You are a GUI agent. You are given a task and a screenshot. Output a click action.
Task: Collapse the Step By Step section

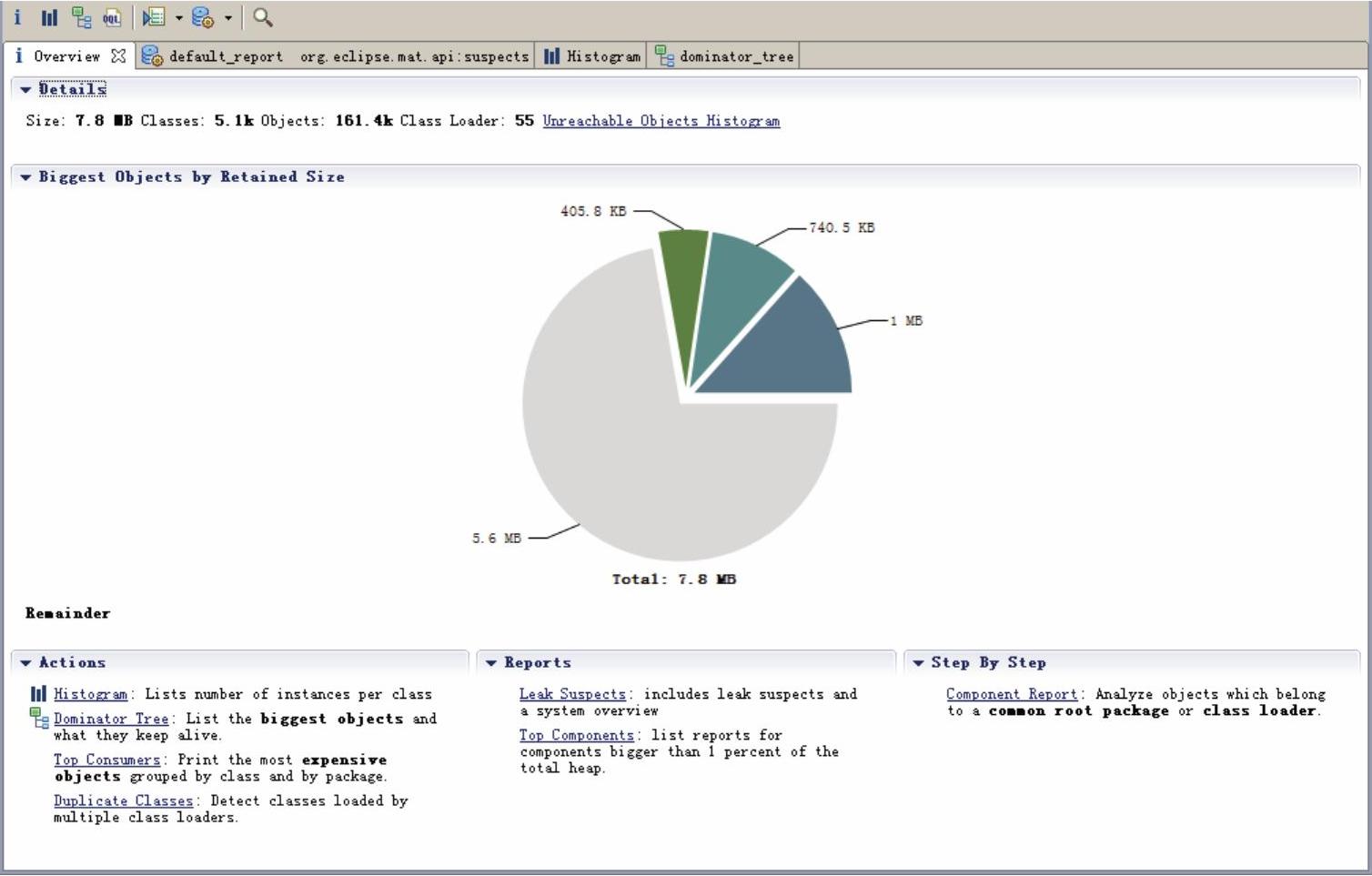click(x=918, y=663)
